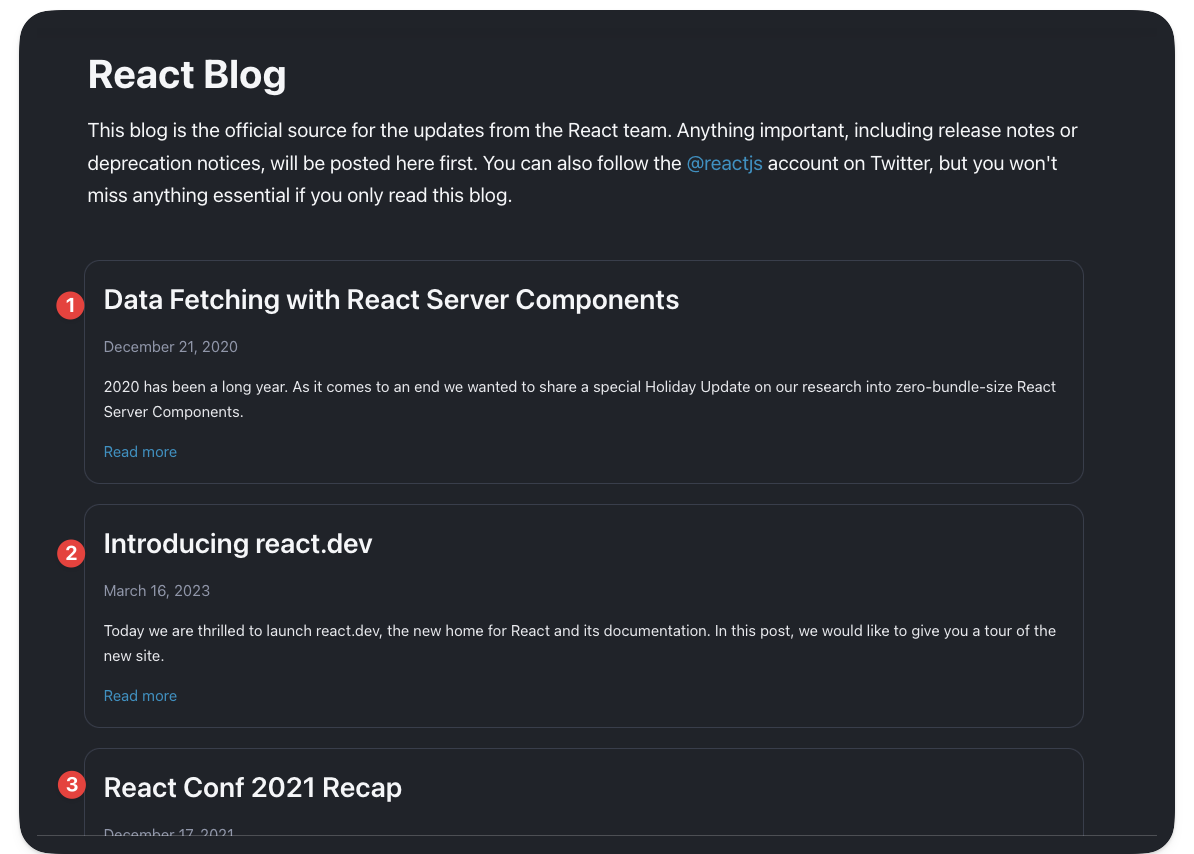Click the red number 1 badge
Image resolution: width=1194 pixels, height=854 pixels.
coord(70,306)
